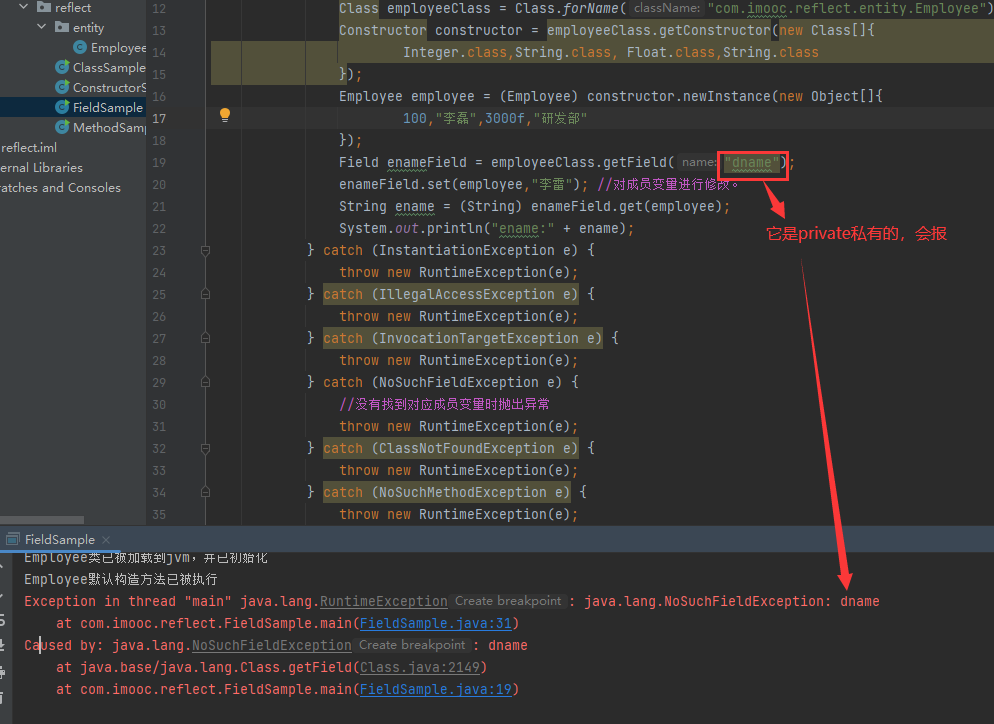Select FieldSample in the project tree
Screen dimensions: 994x724
click(x=107, y=108)
